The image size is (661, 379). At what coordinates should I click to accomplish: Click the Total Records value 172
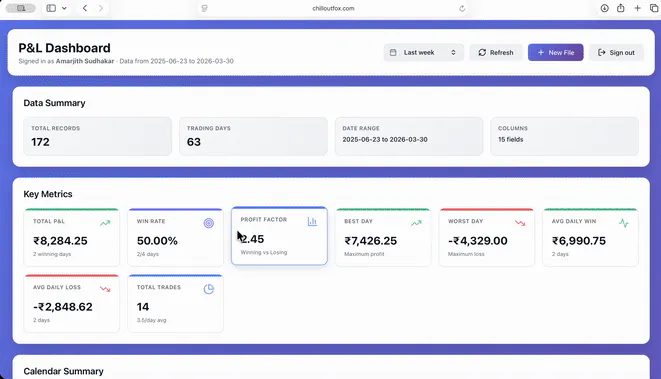[40, 142]
